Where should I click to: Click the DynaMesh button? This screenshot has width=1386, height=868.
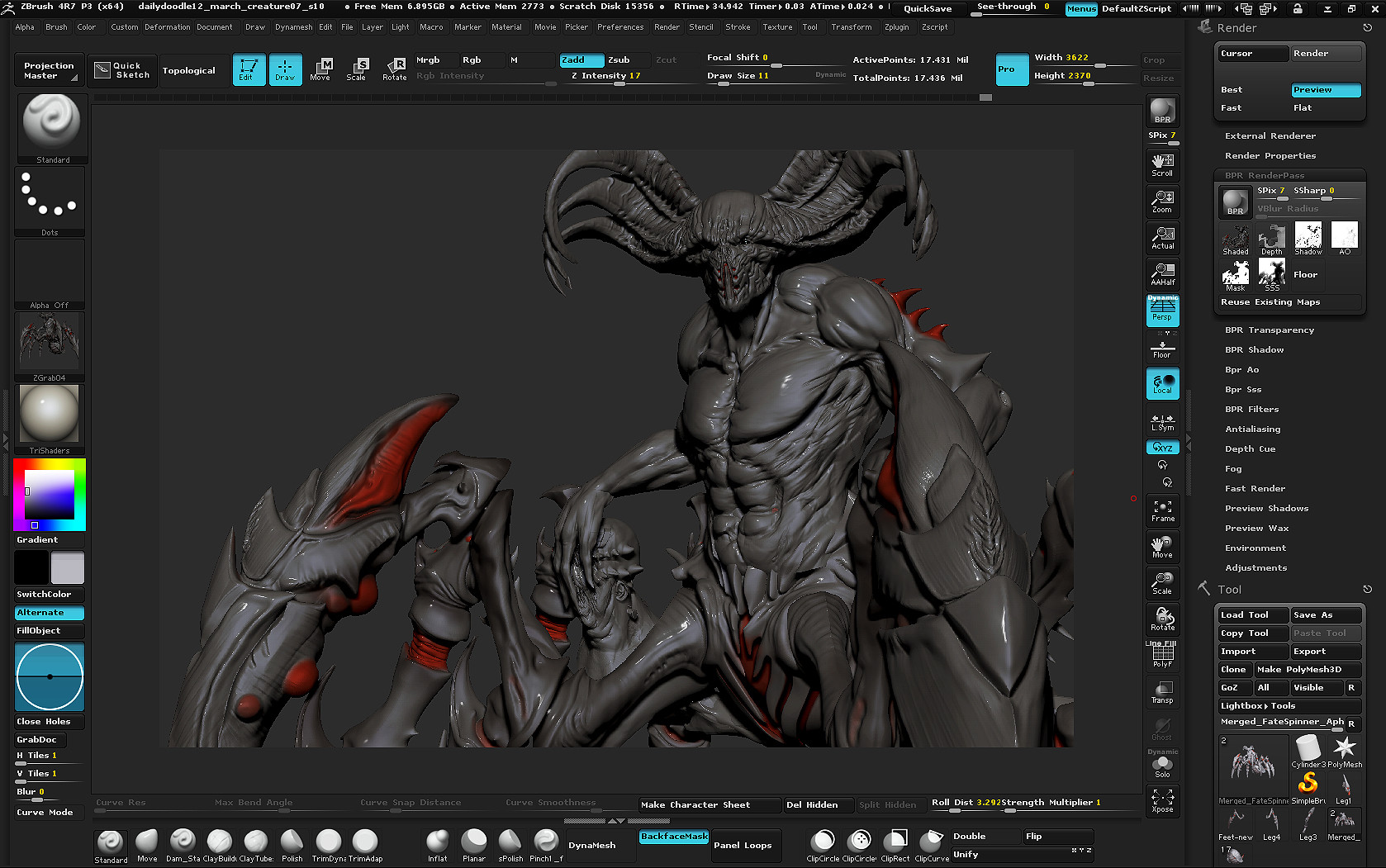point(592,846)
